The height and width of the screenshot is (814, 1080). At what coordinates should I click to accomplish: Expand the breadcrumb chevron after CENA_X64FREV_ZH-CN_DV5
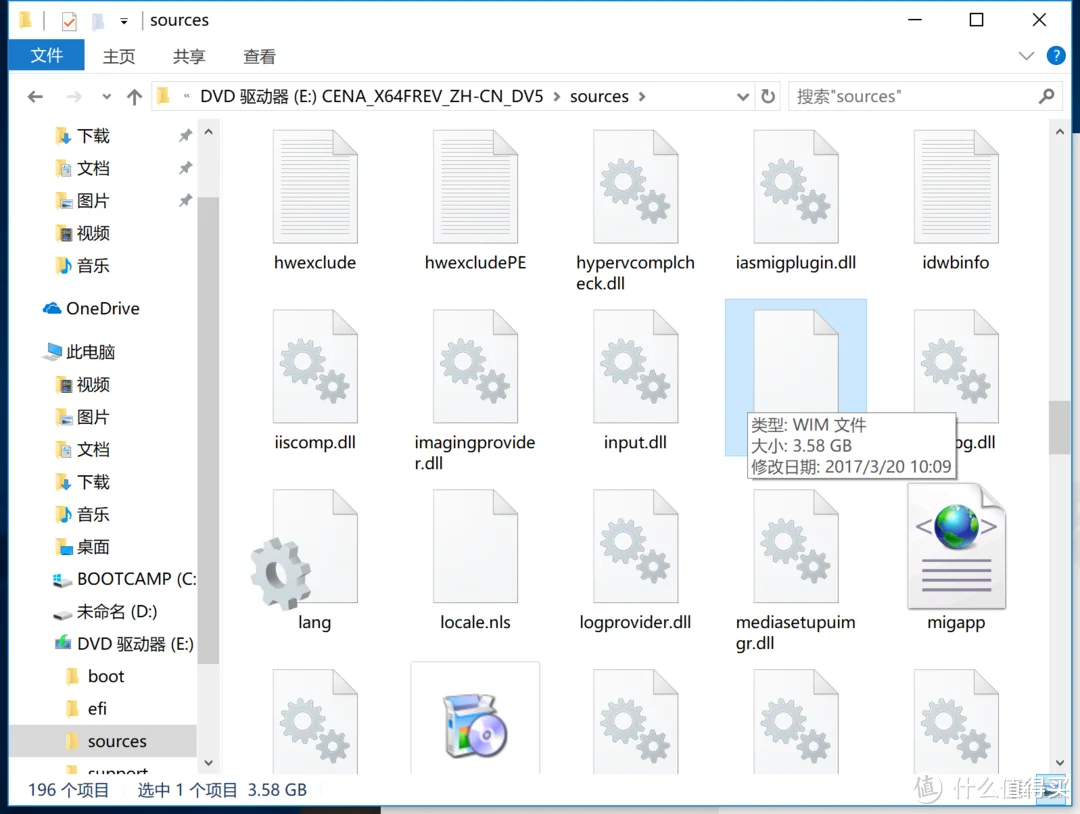coord(557,96)
